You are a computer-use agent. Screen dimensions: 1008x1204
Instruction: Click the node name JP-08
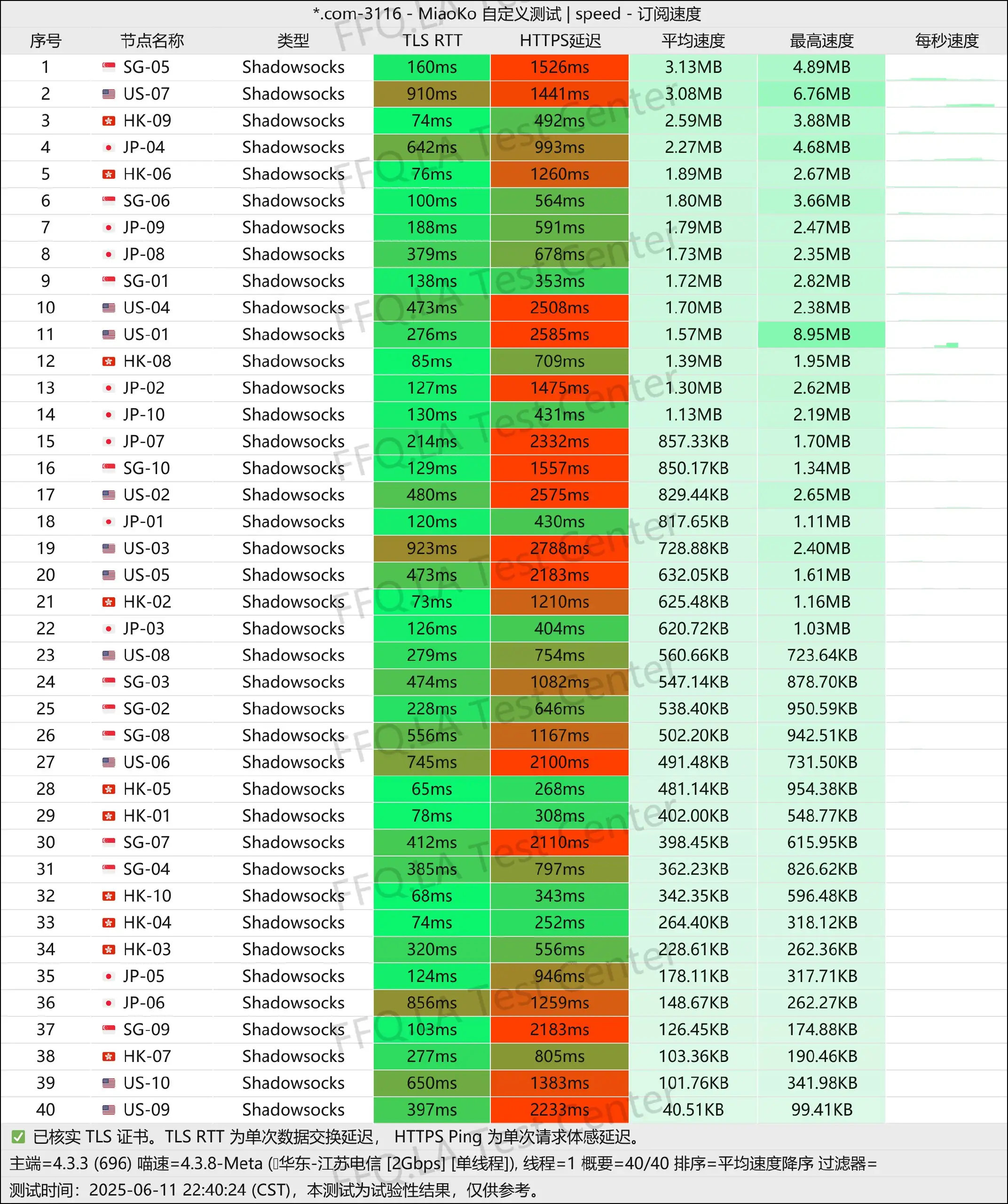point(144,254)
